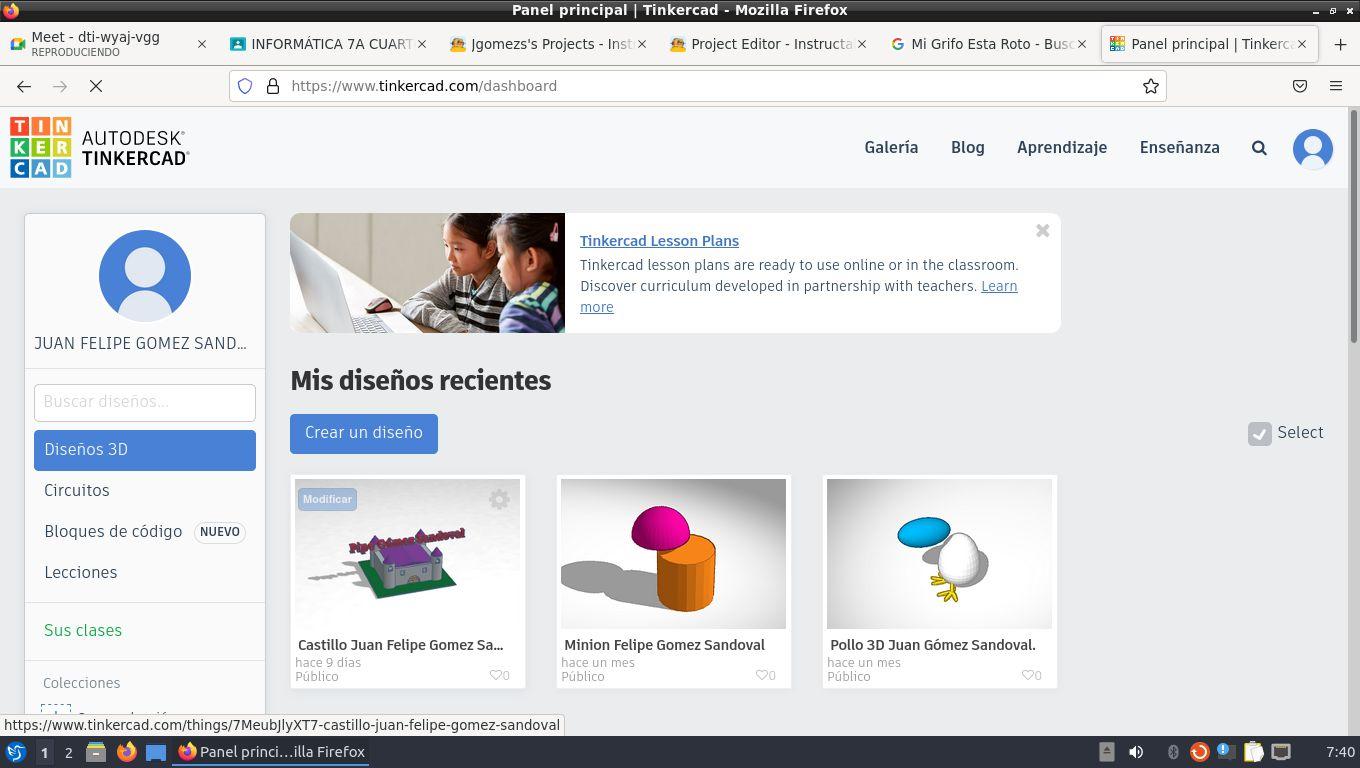Like the Minion design heart icon
The width and height of the screenshot is (1360, 768).
click(761, 676)
